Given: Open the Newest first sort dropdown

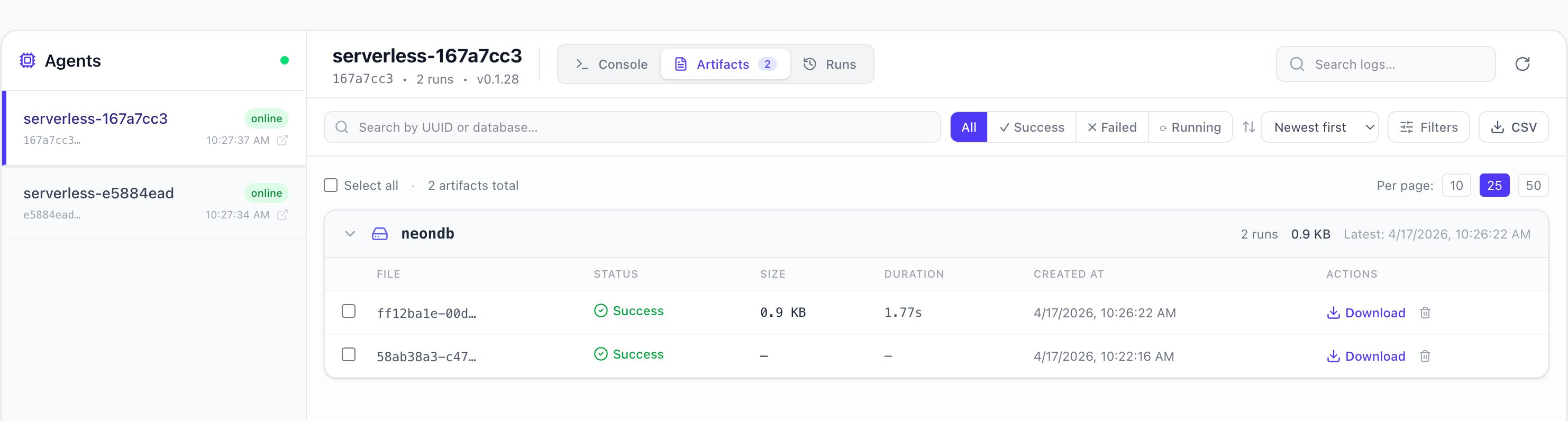Looking at the screenshot, I should pos(1320,127).
